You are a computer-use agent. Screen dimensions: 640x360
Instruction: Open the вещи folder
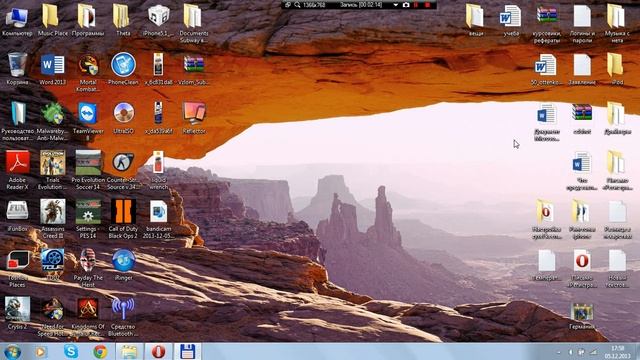pos(476,20)
